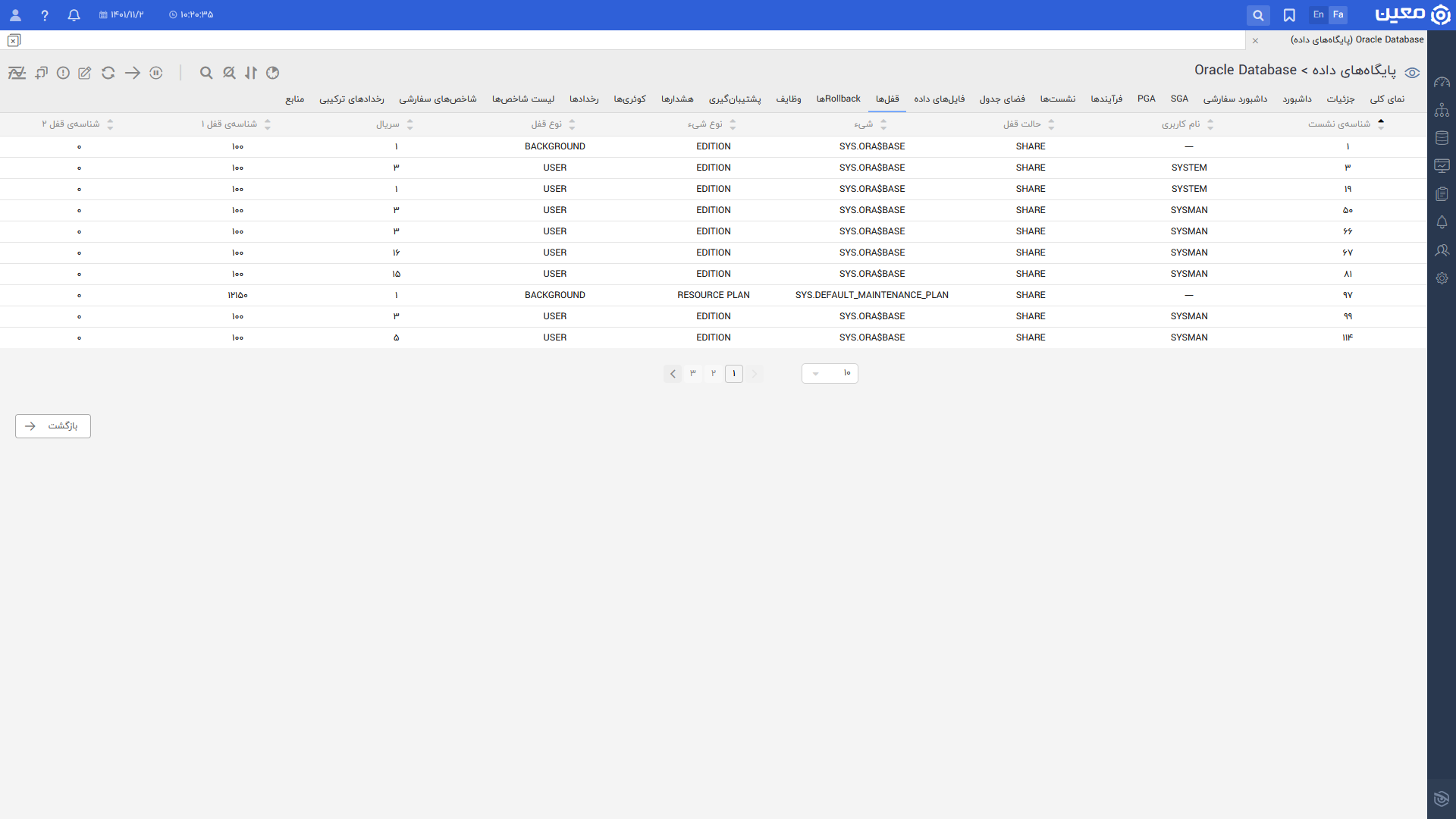Switch to the نشست‌ها tab
The height and width of the screenshot is (819, 1456).
point(1058,99)
